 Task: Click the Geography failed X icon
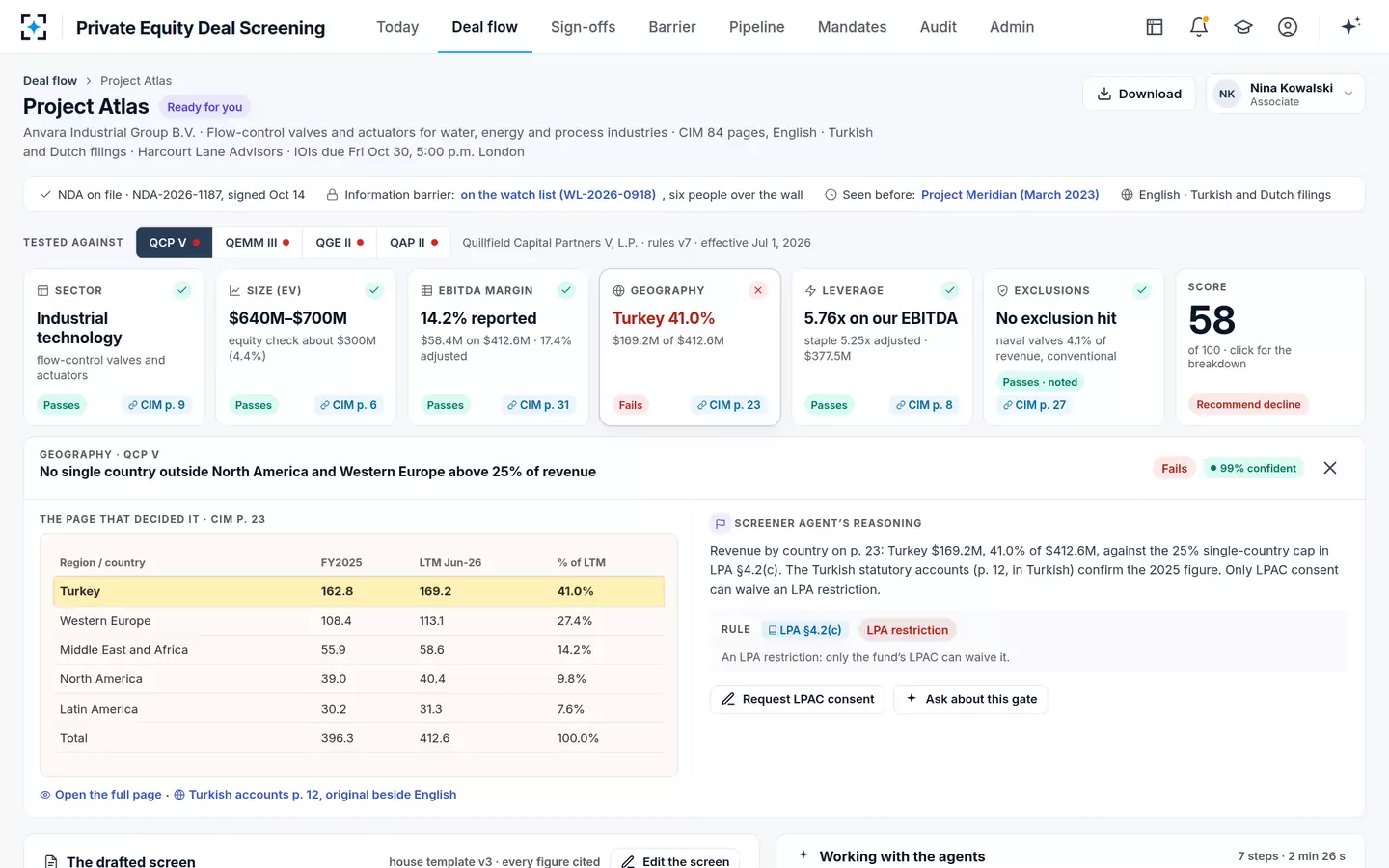758,290
